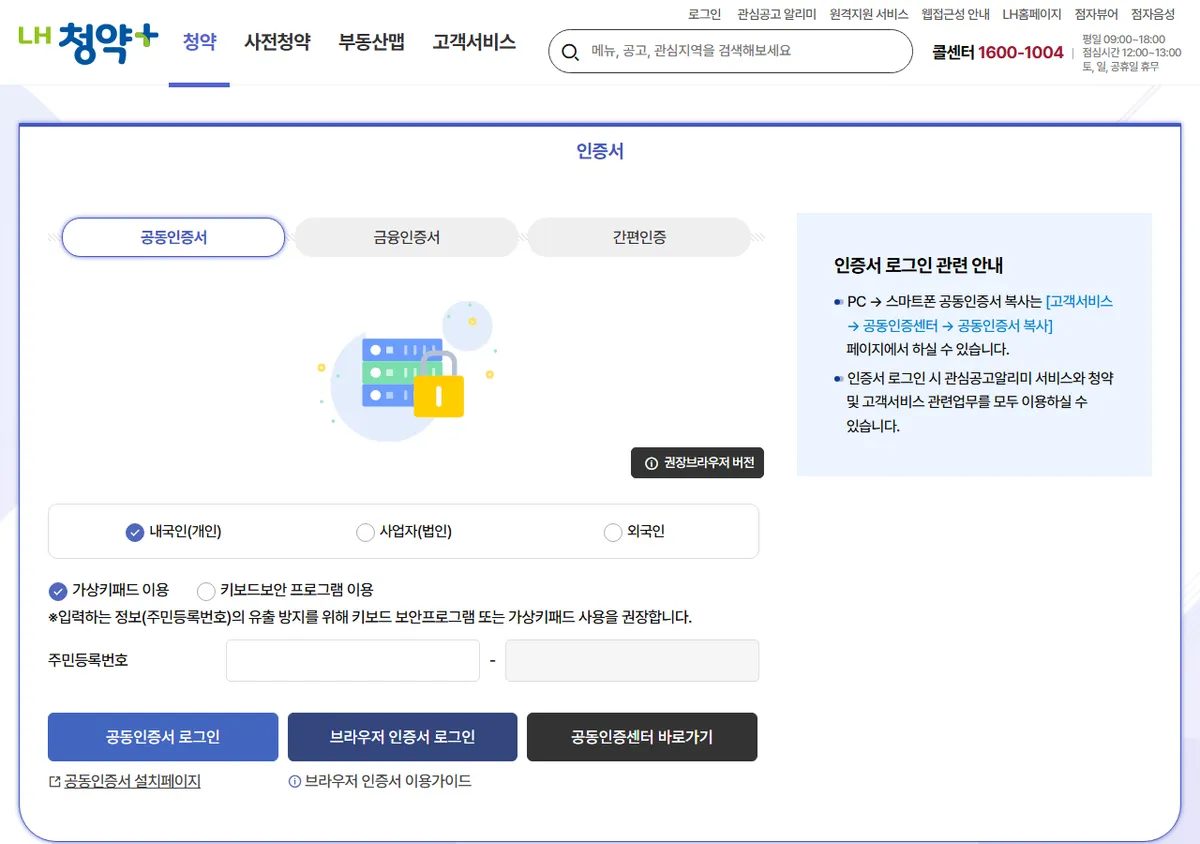Click the 인증서 page heading
Screen dimensions: 1200x844
pyautogui.click(x=600, y=151)
